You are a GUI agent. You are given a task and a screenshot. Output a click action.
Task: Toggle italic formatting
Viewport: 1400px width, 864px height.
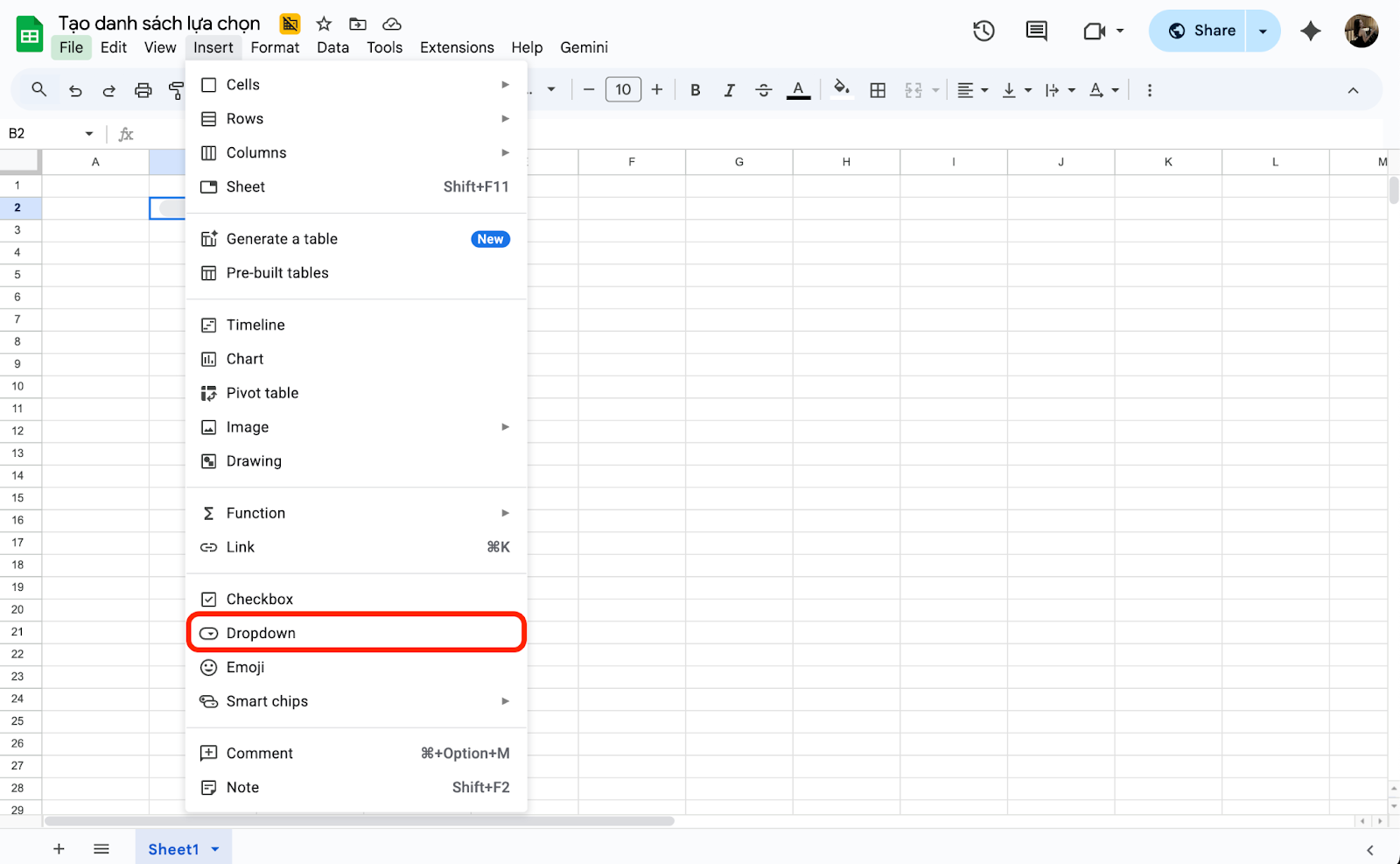(x=729, y=90)
